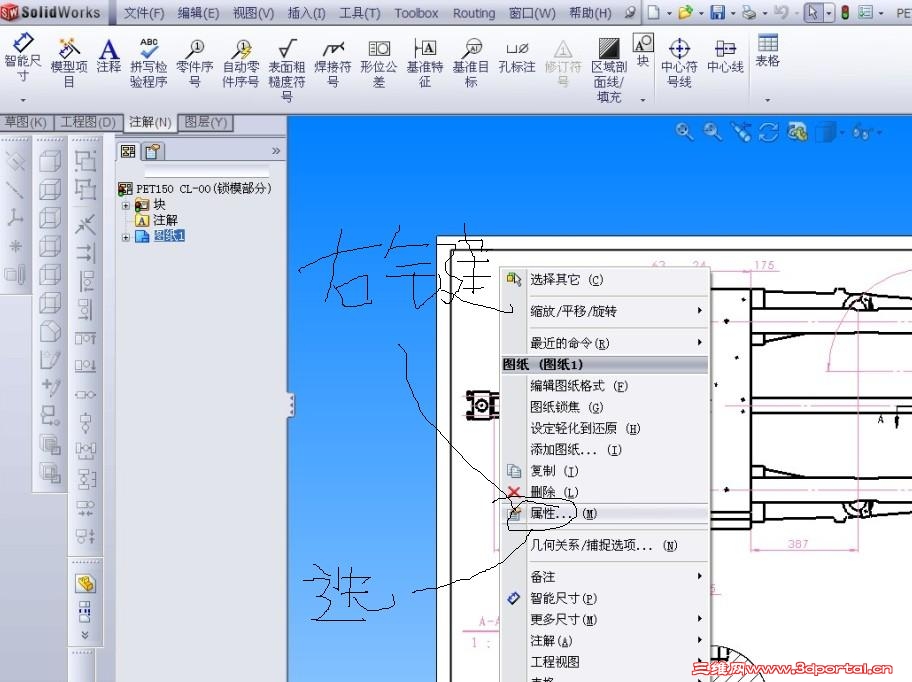Insert a 基准特征 datum feature
The image size is (912, 682).
(425, 63)
